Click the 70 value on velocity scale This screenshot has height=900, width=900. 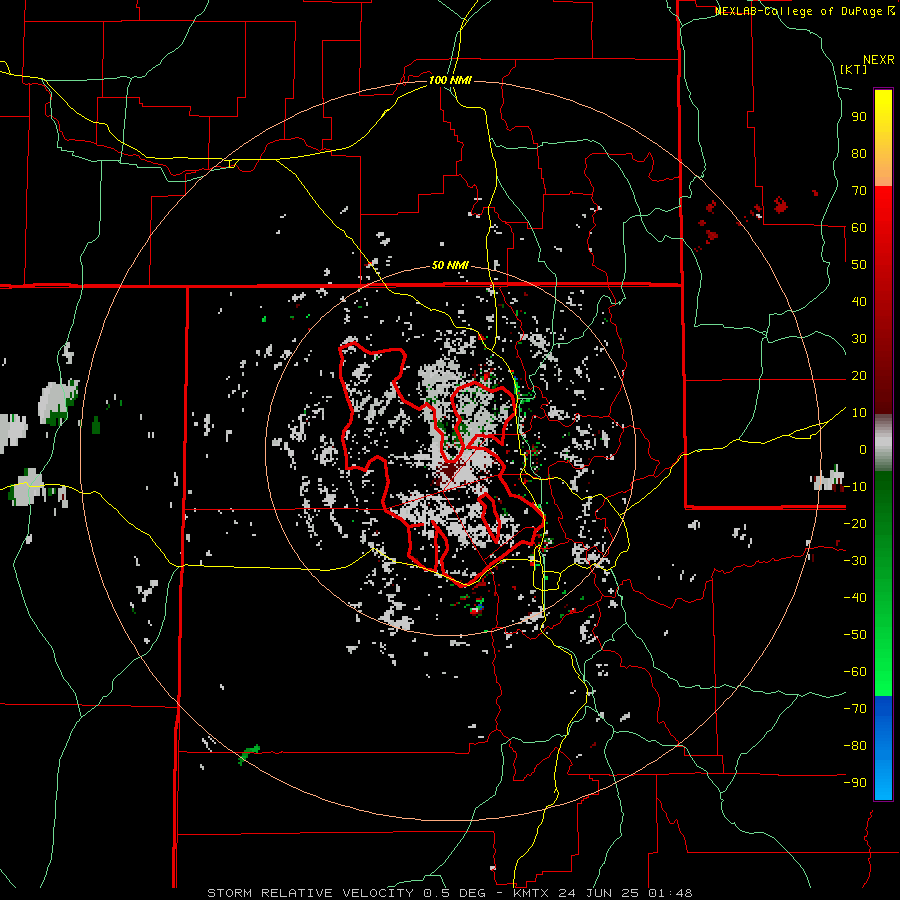point(859,191)
